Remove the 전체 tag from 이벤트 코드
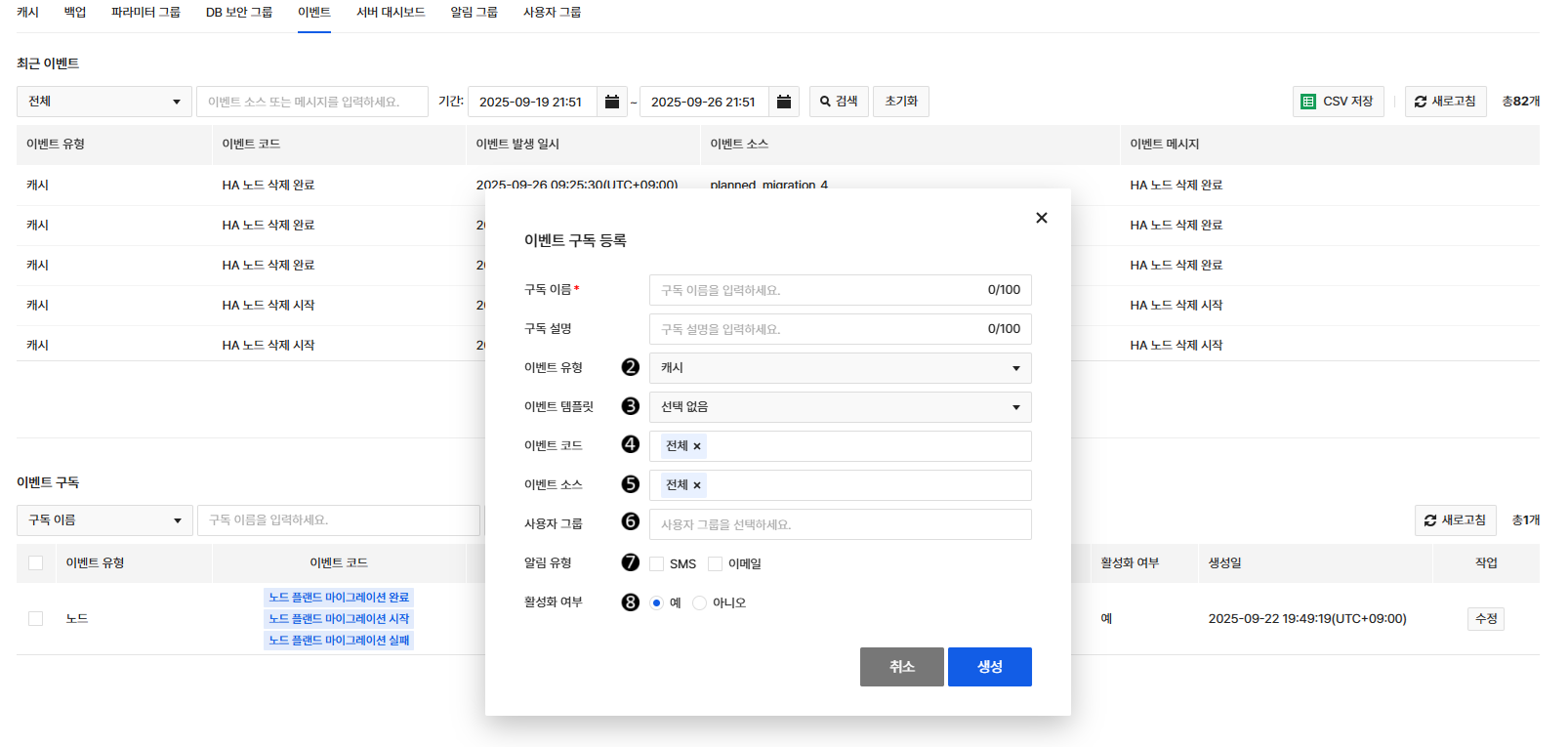This screenshot has width=1568, height=747. (697, 446)
